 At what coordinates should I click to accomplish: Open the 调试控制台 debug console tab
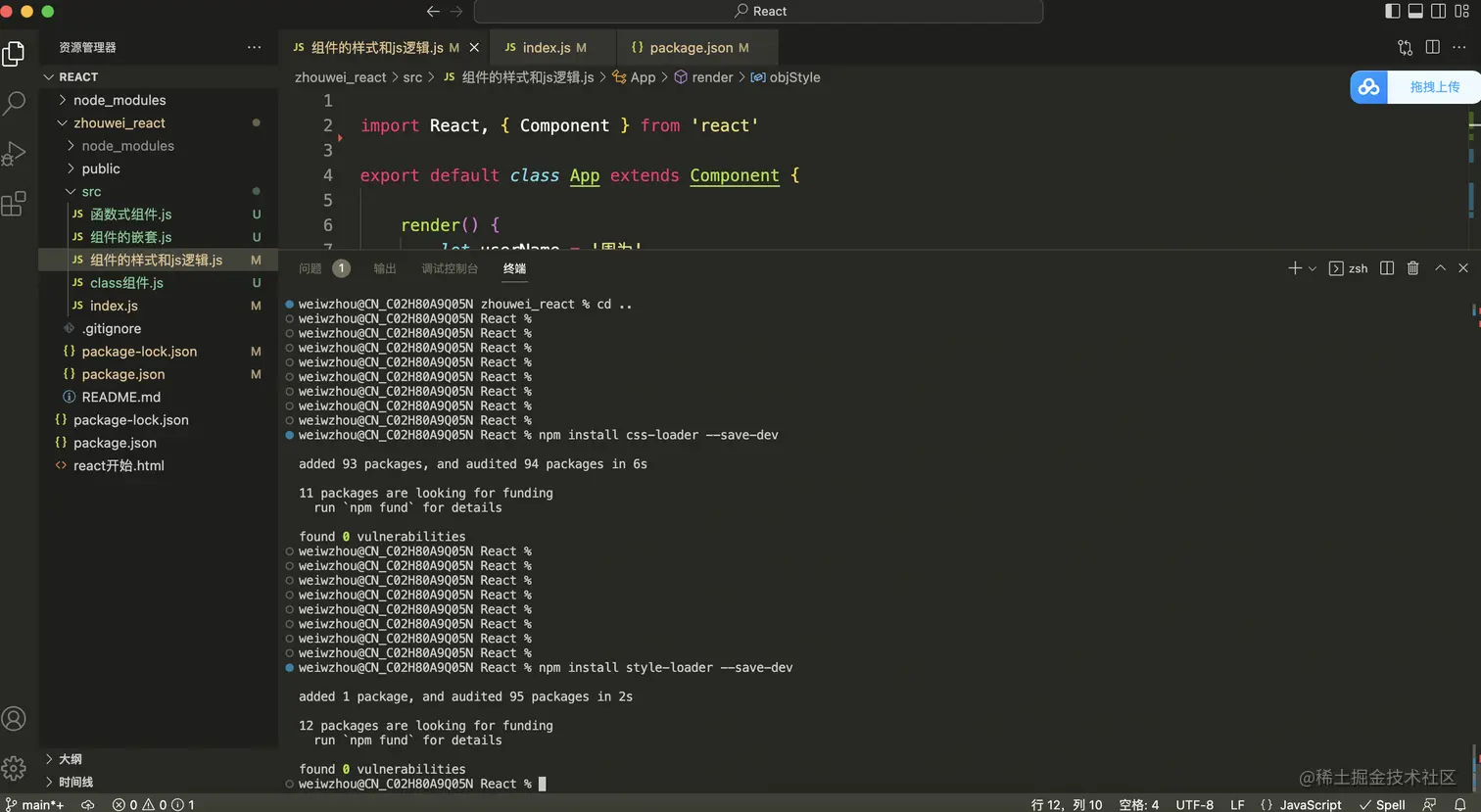pyautogui.click(x=450, y=268)
